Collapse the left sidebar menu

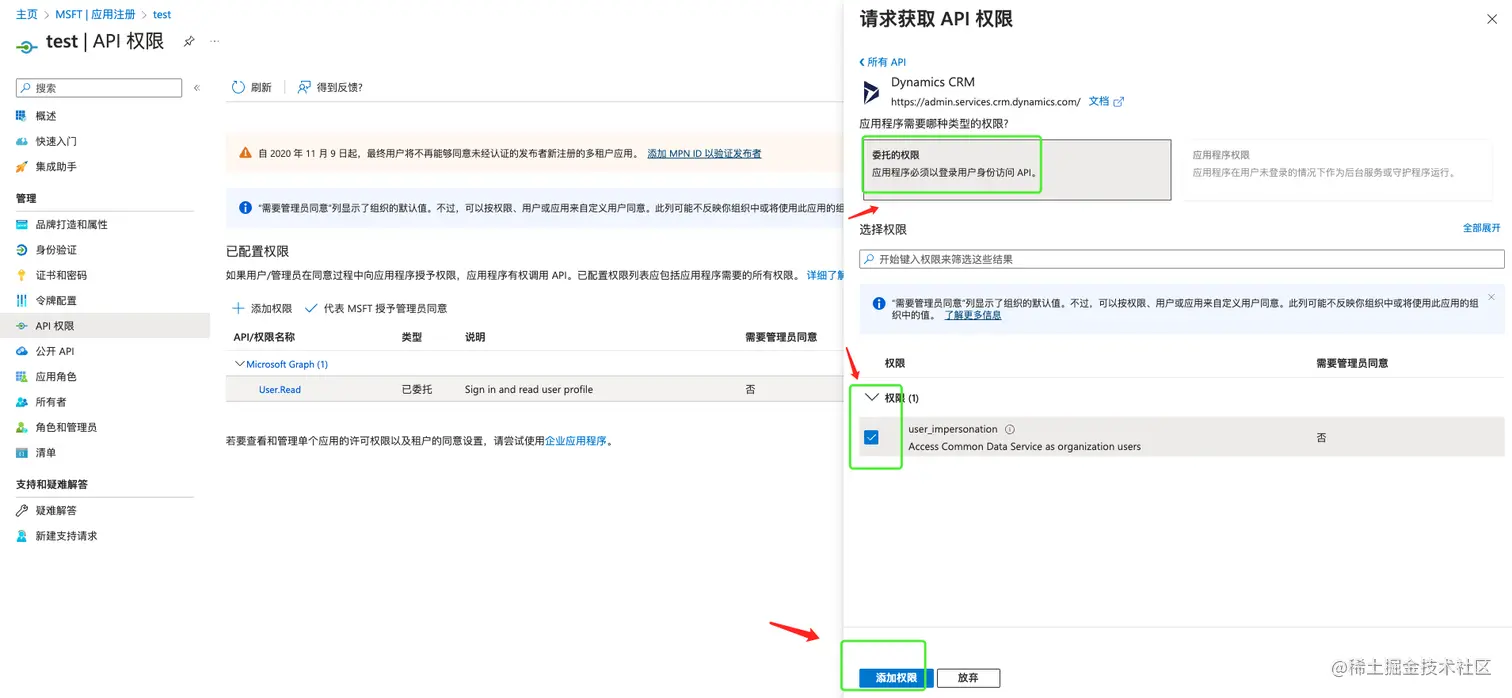tap(197, 88)
